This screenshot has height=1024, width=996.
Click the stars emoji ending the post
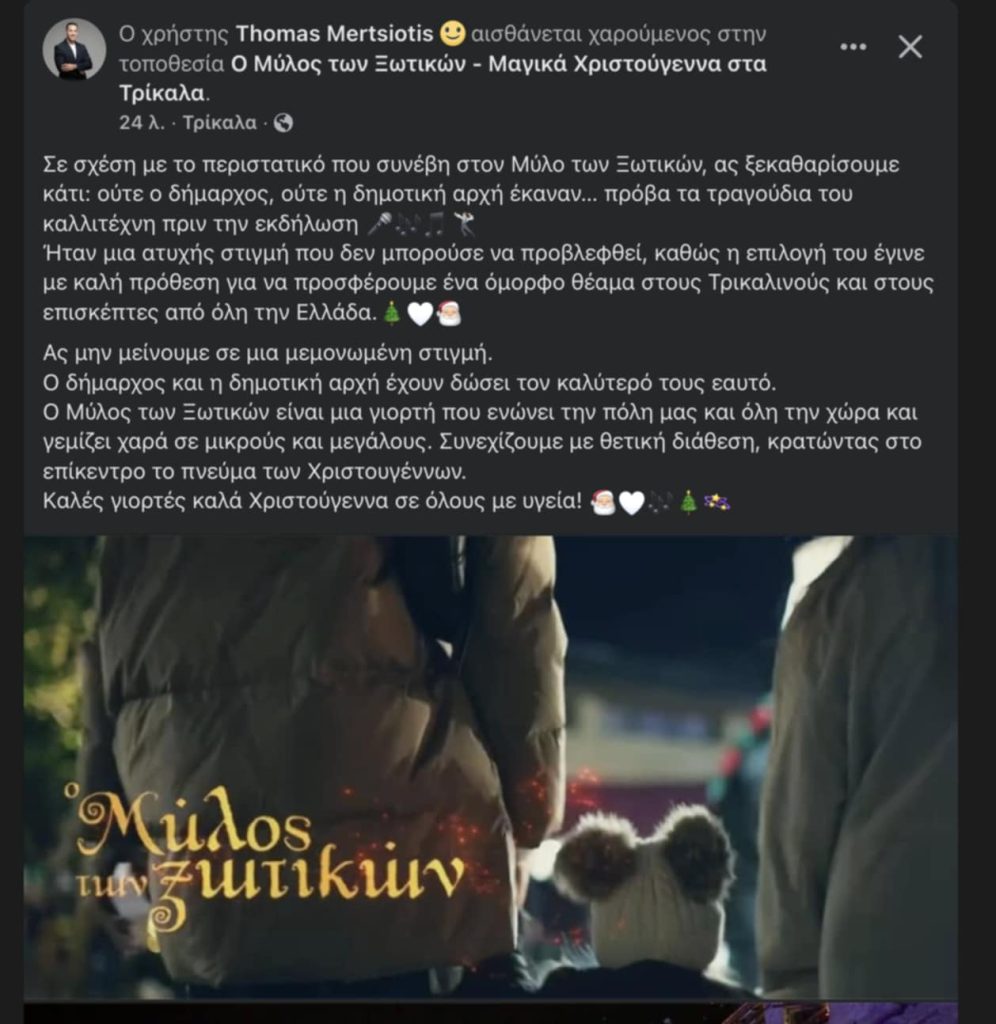pyautogui.click(x=716, y=502)
